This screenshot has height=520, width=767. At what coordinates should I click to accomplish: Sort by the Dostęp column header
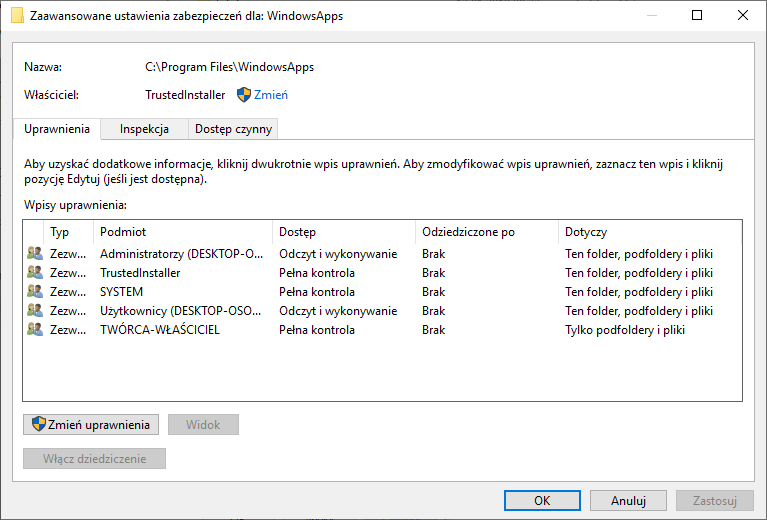[x=344, y=232]
